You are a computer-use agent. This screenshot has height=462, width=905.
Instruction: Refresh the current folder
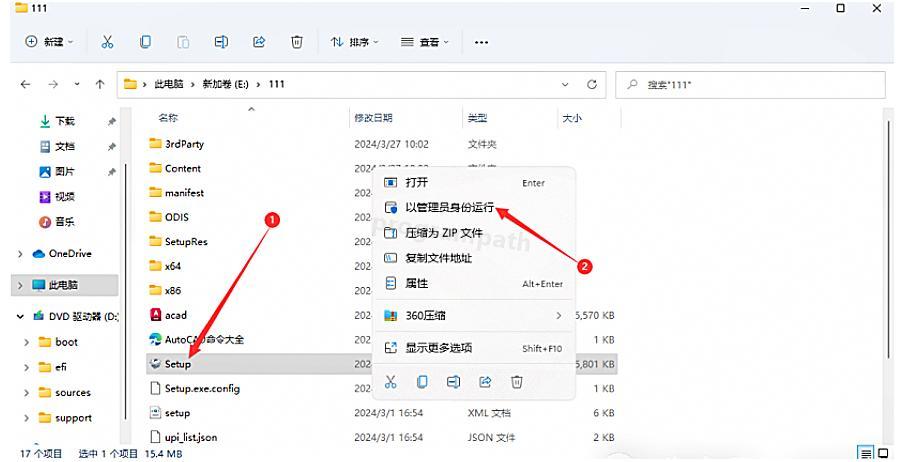point(592,84)
